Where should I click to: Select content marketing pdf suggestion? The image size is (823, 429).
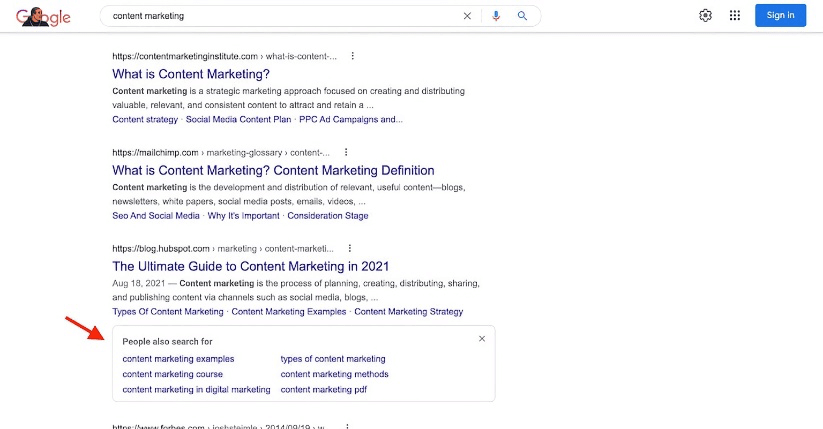pyautogui.click(x=324, y=389)
